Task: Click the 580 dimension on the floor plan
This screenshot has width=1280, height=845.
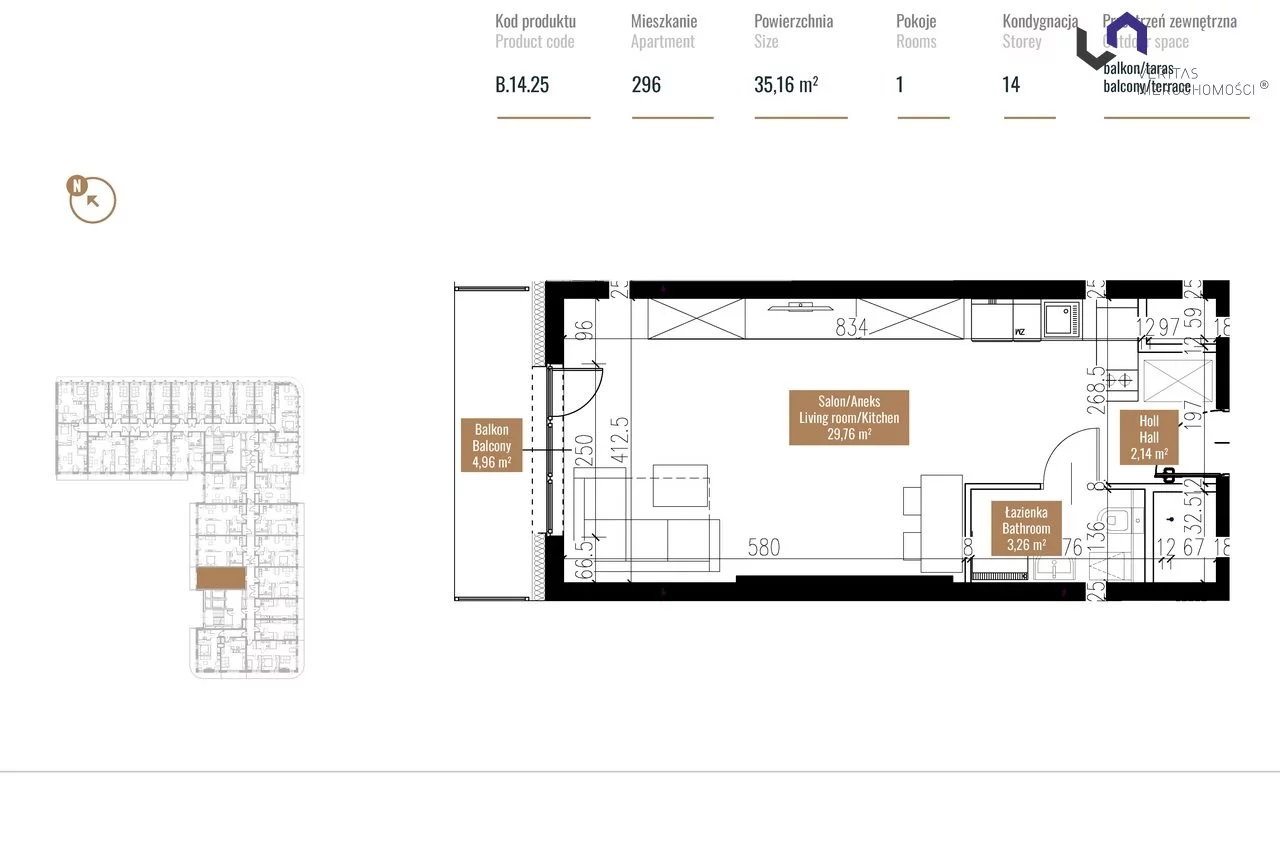Action: [764, 547]
